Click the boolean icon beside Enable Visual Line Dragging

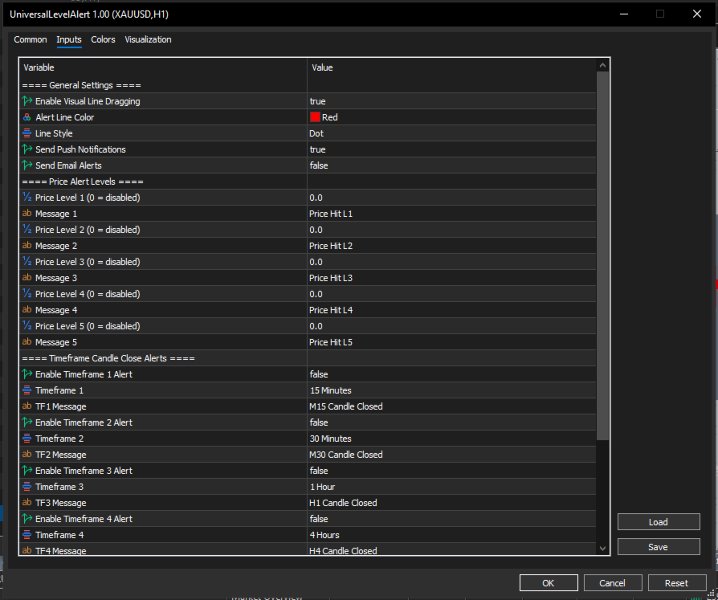27,101
